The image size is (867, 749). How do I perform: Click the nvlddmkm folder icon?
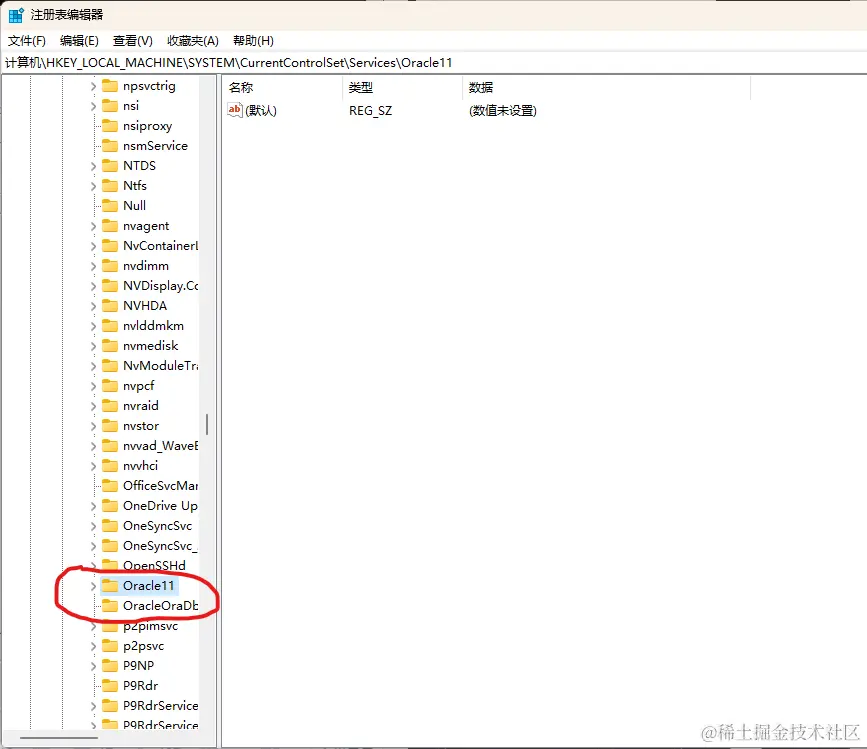(x=110, y=326)
